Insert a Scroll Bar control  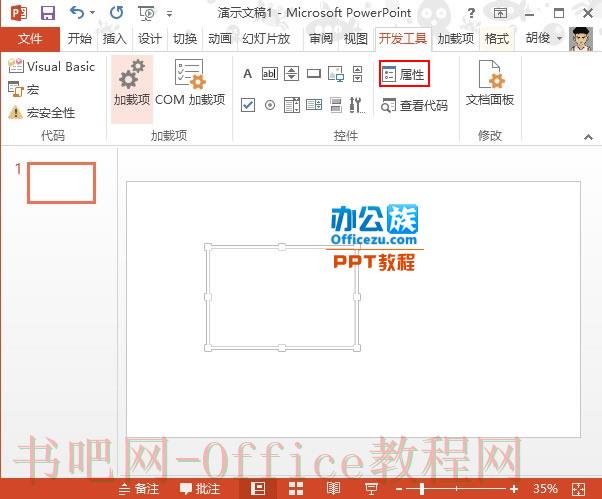pyautogui.click(x=357, y=74)
